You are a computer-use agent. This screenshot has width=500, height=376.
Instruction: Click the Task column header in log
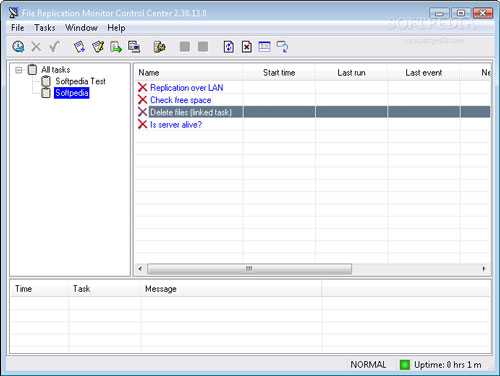(105, 289)
